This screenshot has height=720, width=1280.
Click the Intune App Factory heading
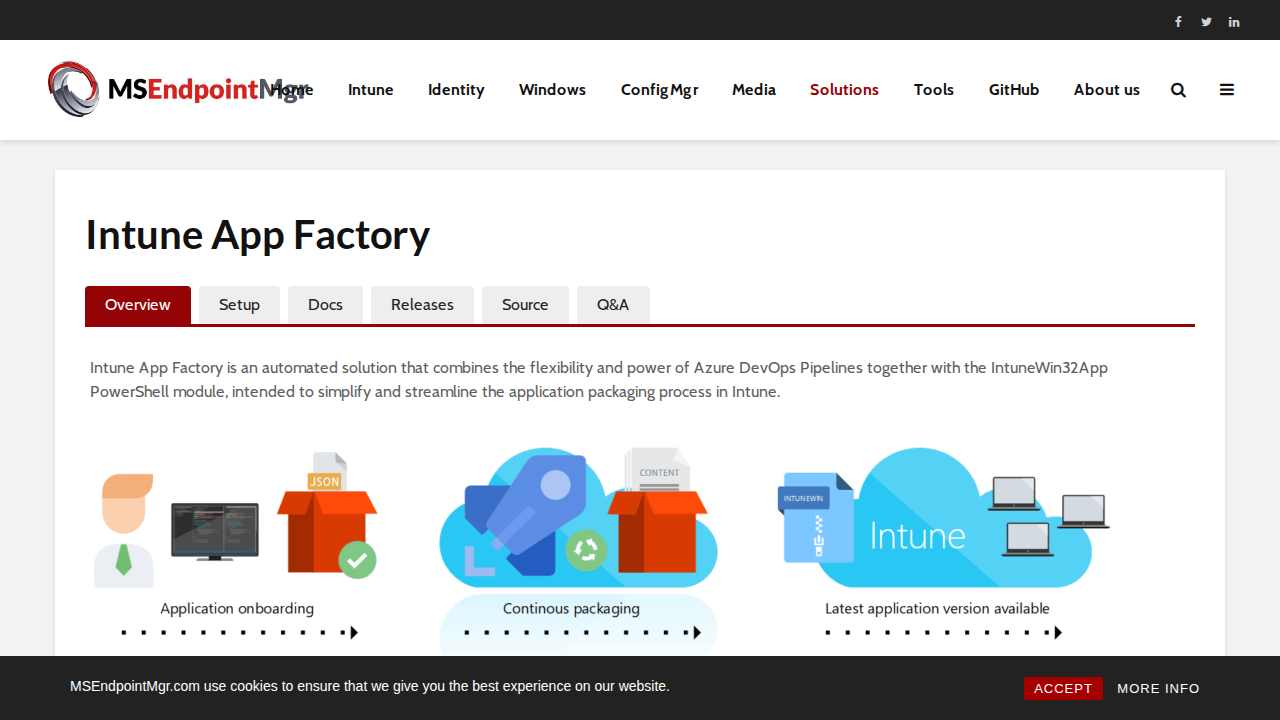[258, 235]
